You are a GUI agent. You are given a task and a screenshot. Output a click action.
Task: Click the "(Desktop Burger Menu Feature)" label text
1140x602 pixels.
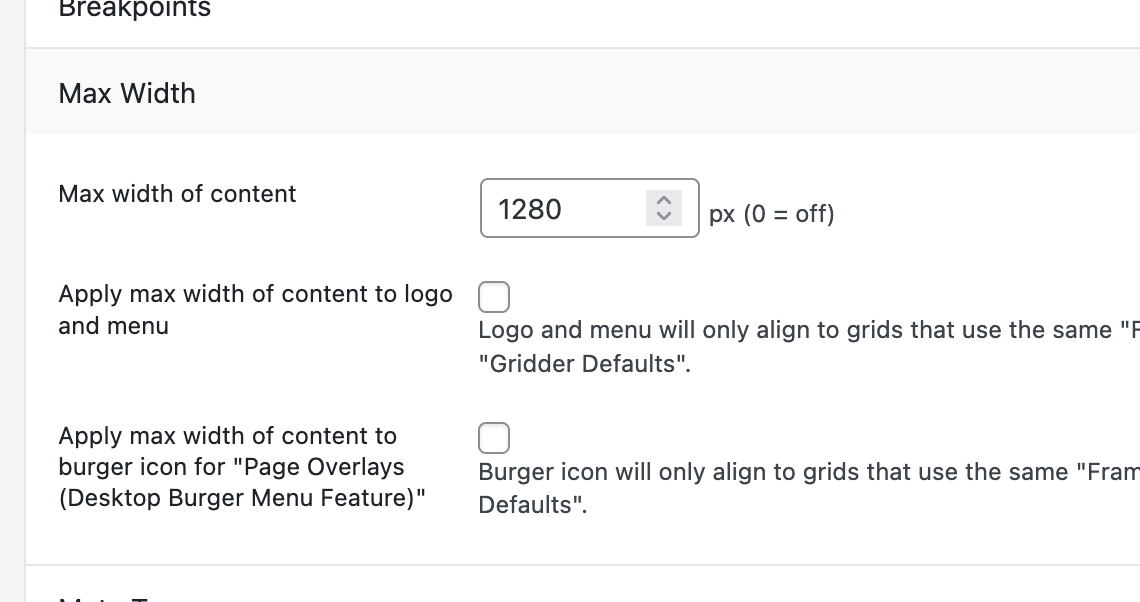(x=242, y=498)
